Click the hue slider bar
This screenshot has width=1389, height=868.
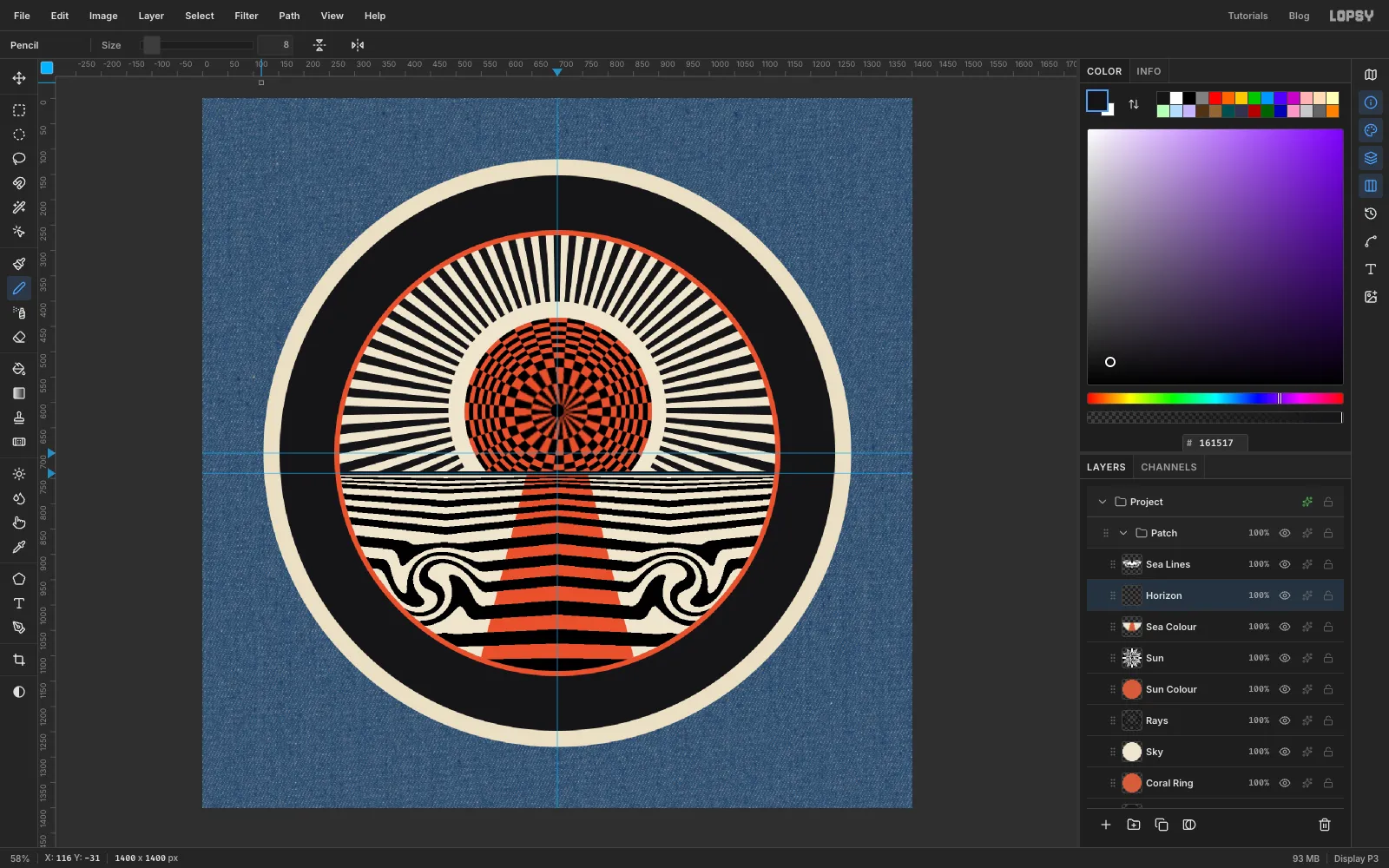pos(1215,398)
